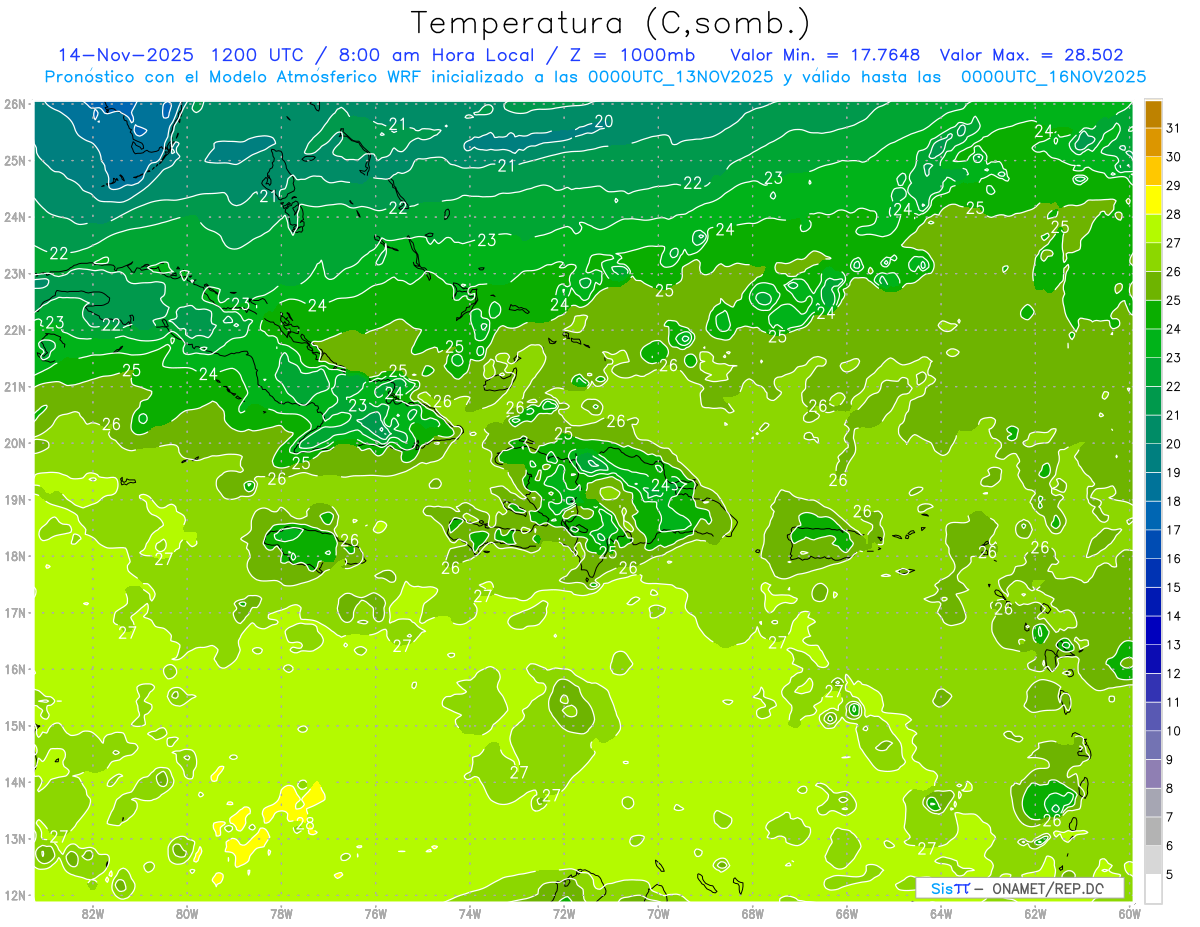Click the 18N latitude axis label
Image resolution: width=1200 pixels, height=927 pixels.
click(14, 556)
